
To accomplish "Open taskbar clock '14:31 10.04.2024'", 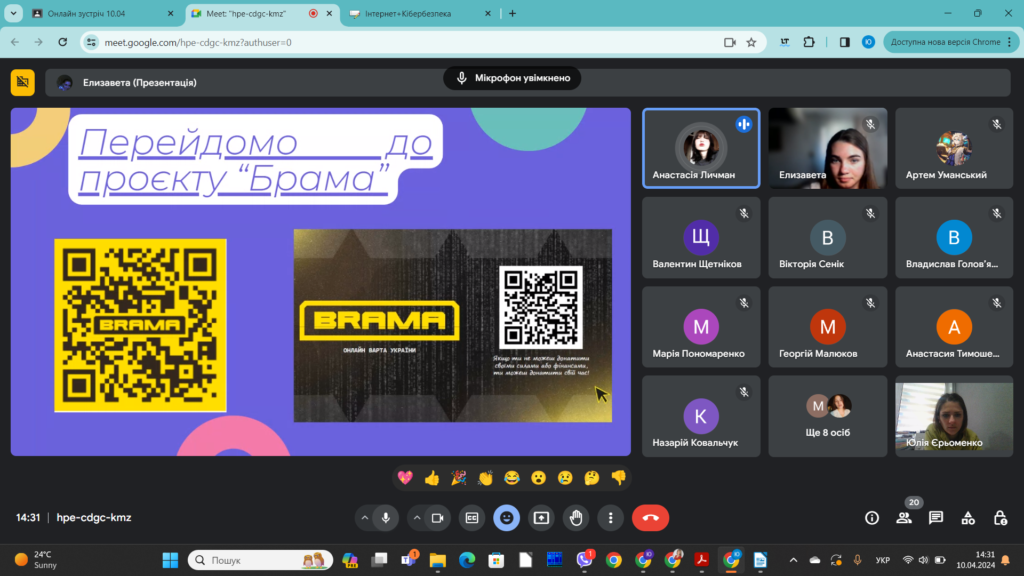I will click(x=976, y=560).
